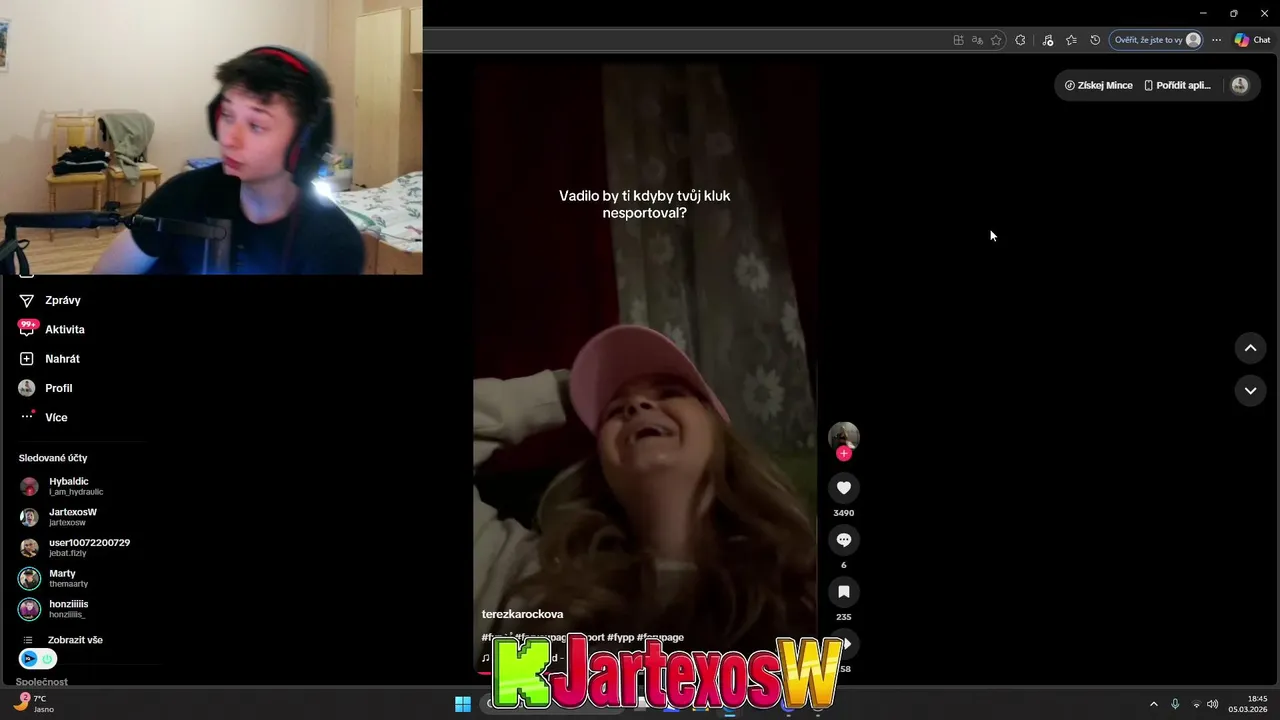This screenshot has width=1280, height=720.
Task: Open the music note sound link
Action: [486, 657]
